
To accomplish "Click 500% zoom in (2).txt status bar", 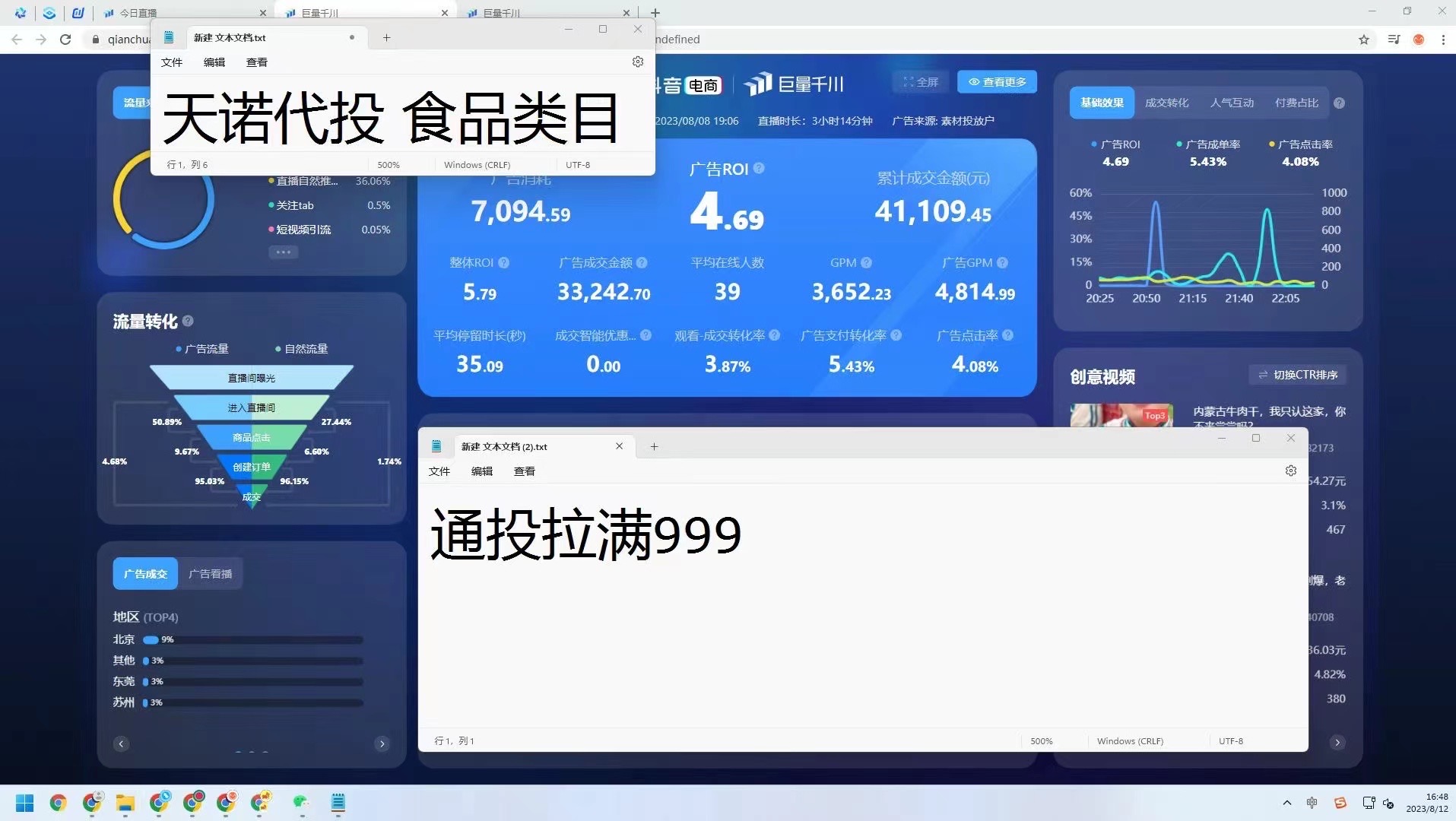I will (x=1042, y=741).
